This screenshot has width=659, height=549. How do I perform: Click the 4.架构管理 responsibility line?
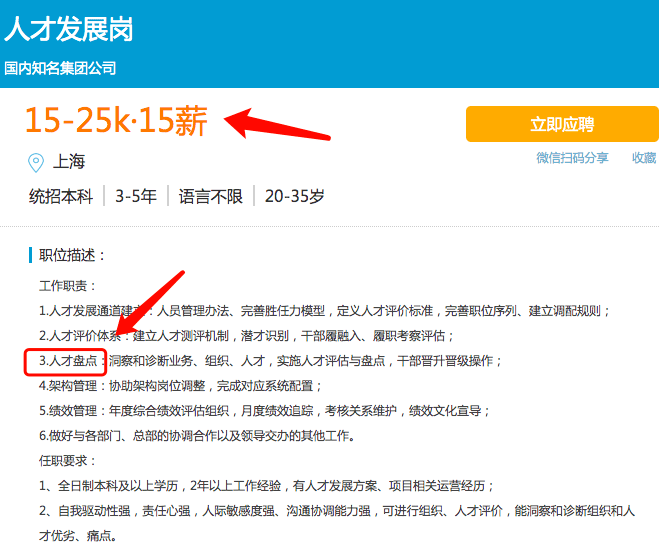[x=180, y=386]
